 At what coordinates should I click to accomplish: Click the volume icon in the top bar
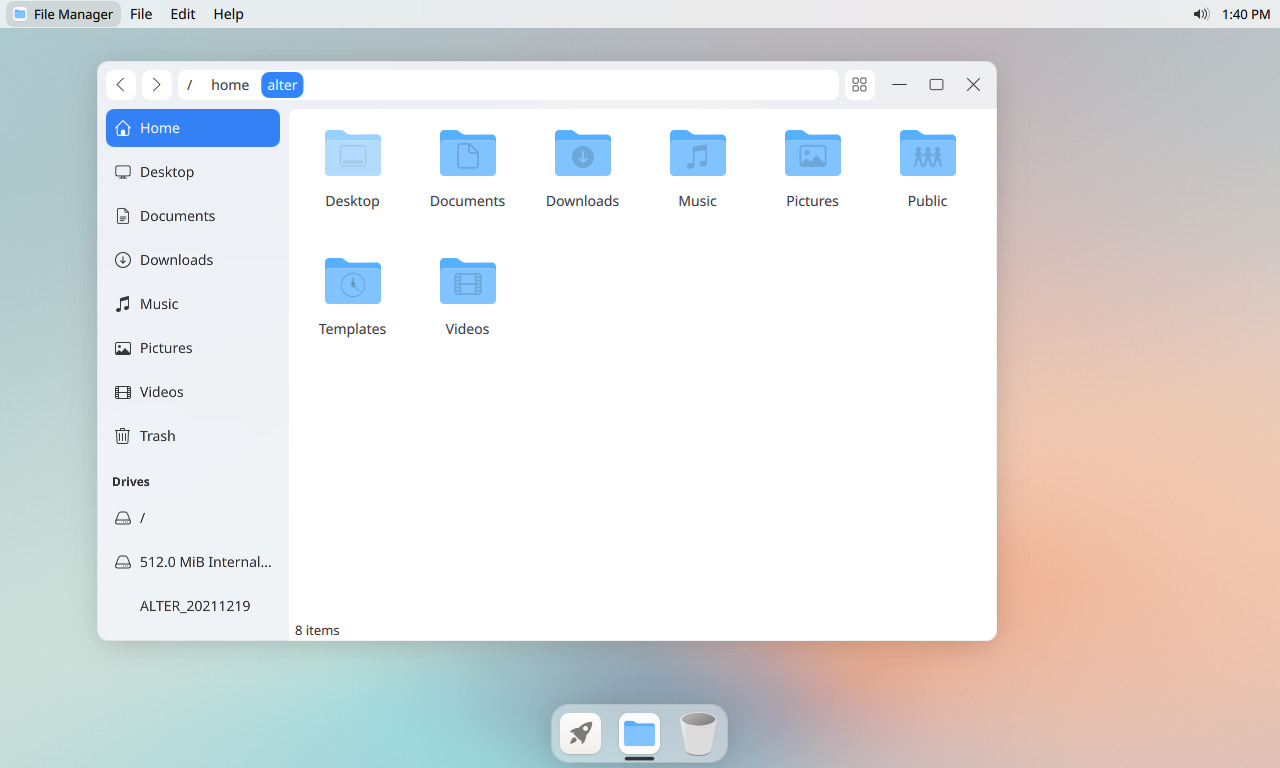1201,14
